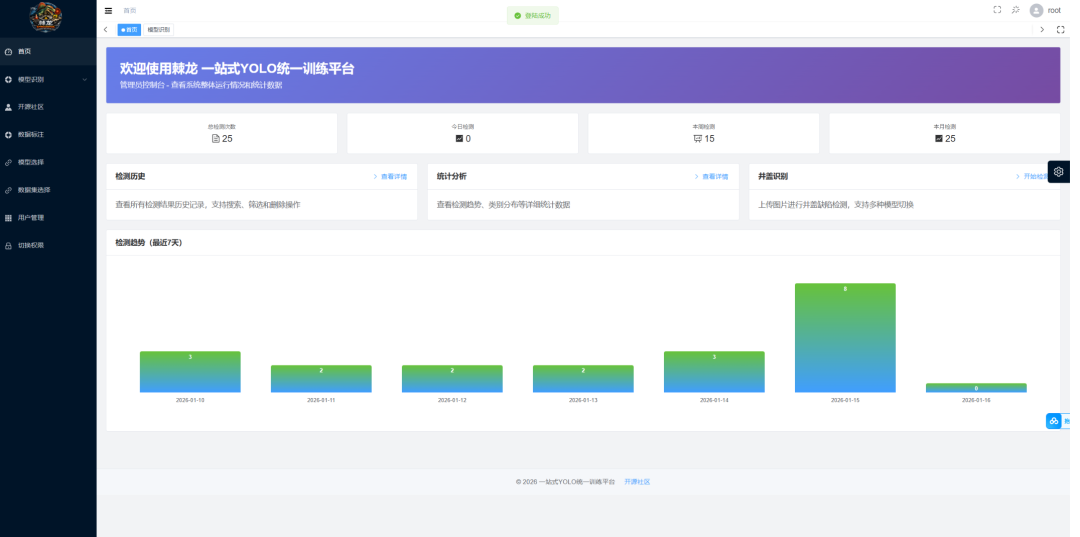Click the chart icon in 今日检测 card

pyautogui.click(x=459, y=138)
